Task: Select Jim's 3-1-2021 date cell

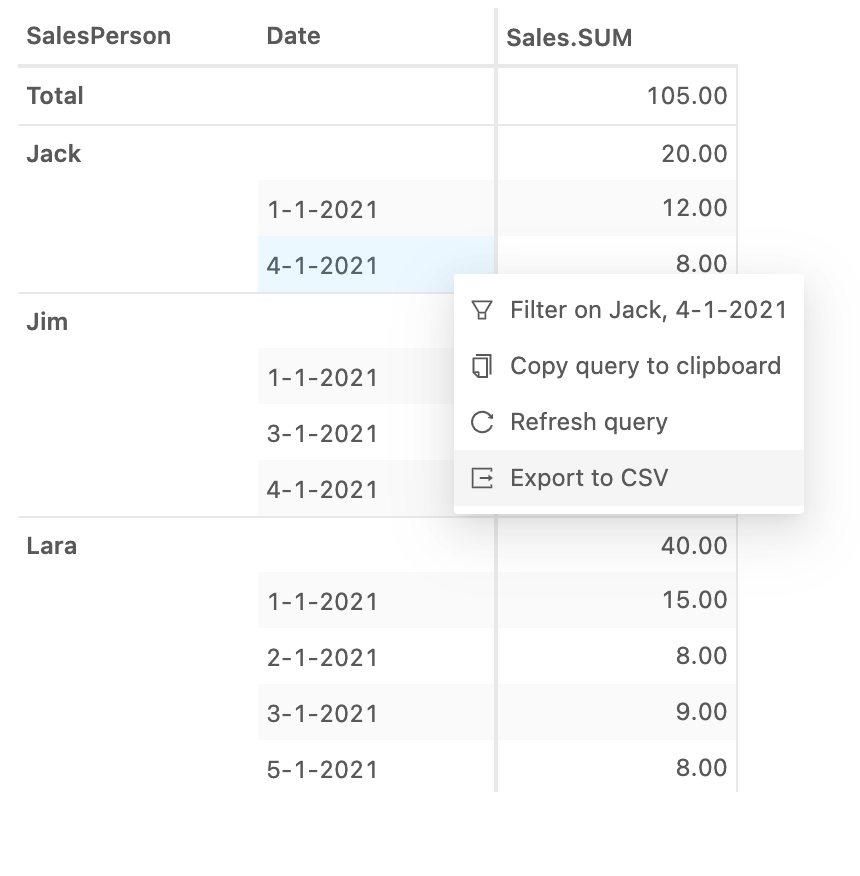Action: (356, 432)
